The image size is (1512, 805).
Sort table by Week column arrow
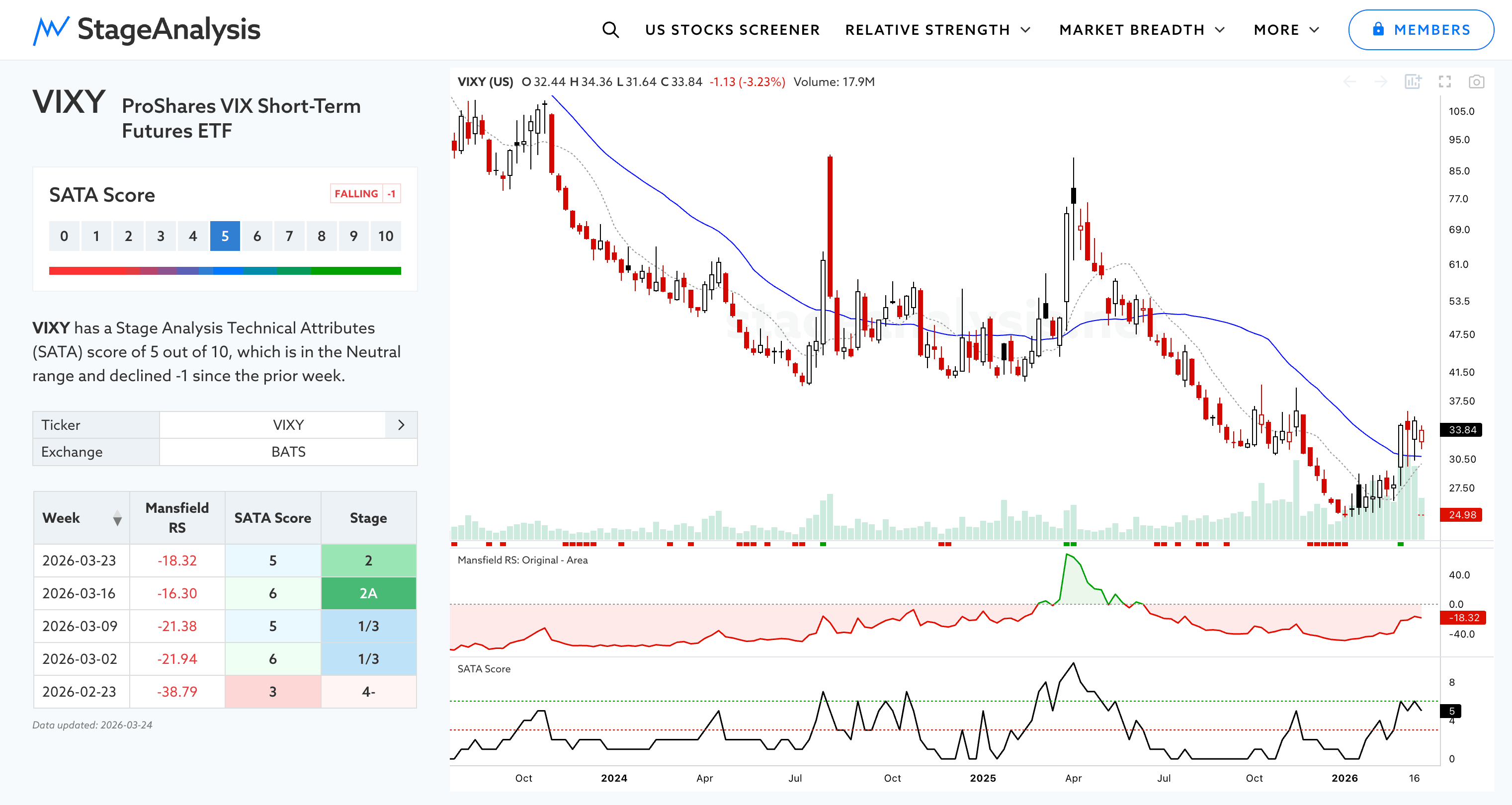click(x=117, y=518)
